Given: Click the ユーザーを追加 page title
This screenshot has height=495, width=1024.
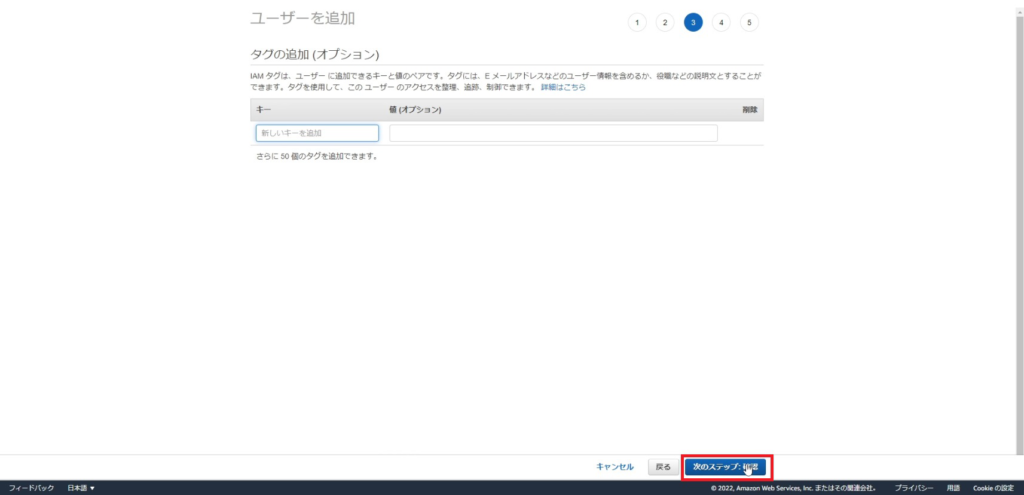Looking at the screenshot, I should tap(302, 18).
